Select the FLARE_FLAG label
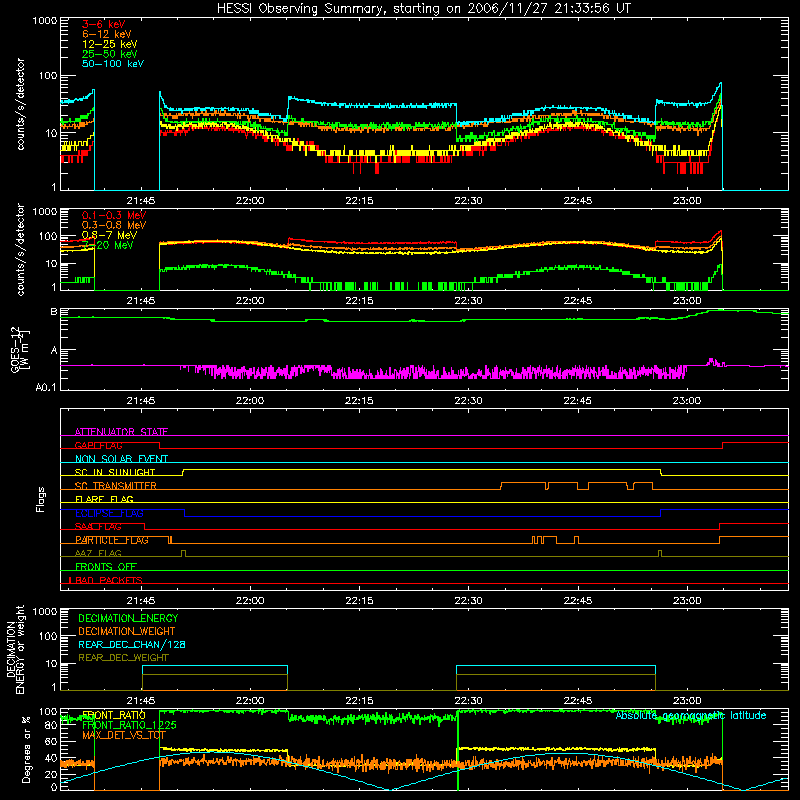800x800 pixels. click(x=104, y=499)
